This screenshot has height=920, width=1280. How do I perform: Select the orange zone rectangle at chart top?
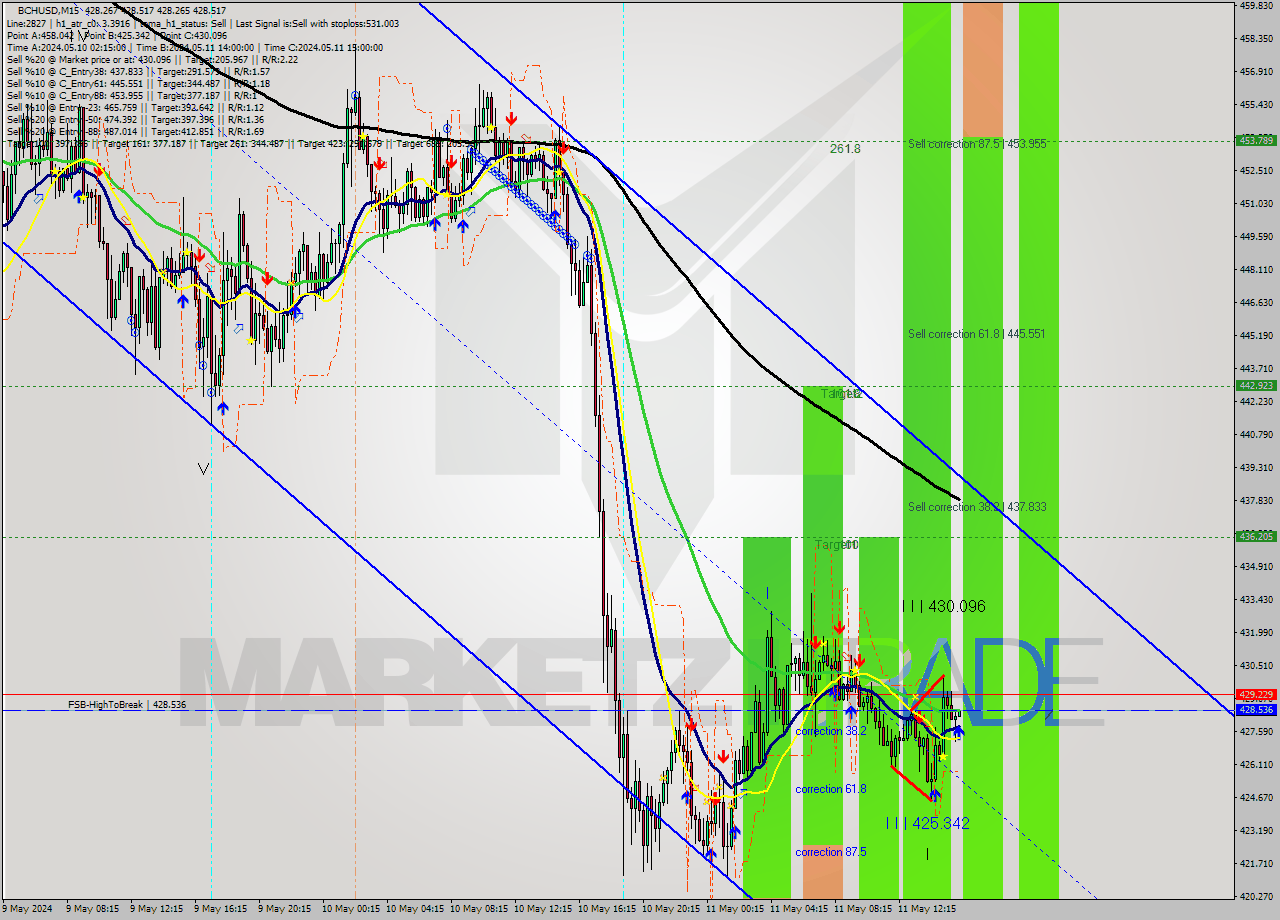point(982,69)
